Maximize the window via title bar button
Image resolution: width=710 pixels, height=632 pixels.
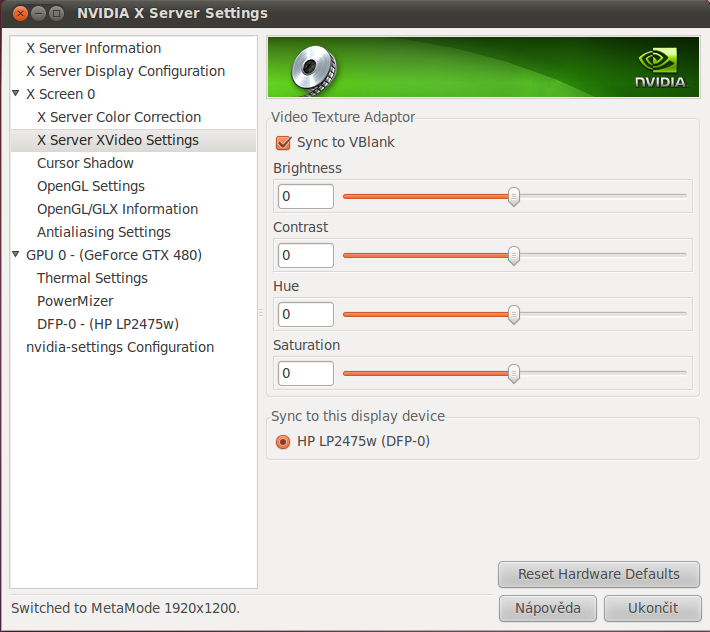click(x=56, y=13)
